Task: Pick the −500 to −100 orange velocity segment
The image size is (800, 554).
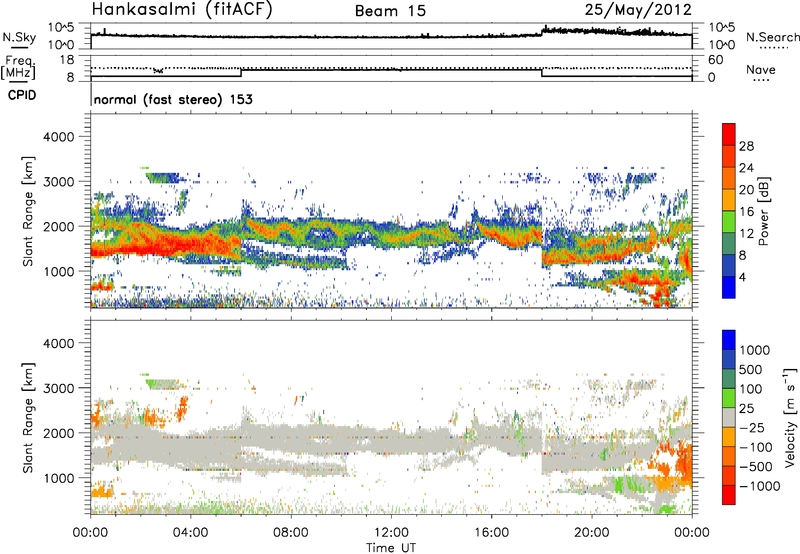Action: tap(729, 457)
